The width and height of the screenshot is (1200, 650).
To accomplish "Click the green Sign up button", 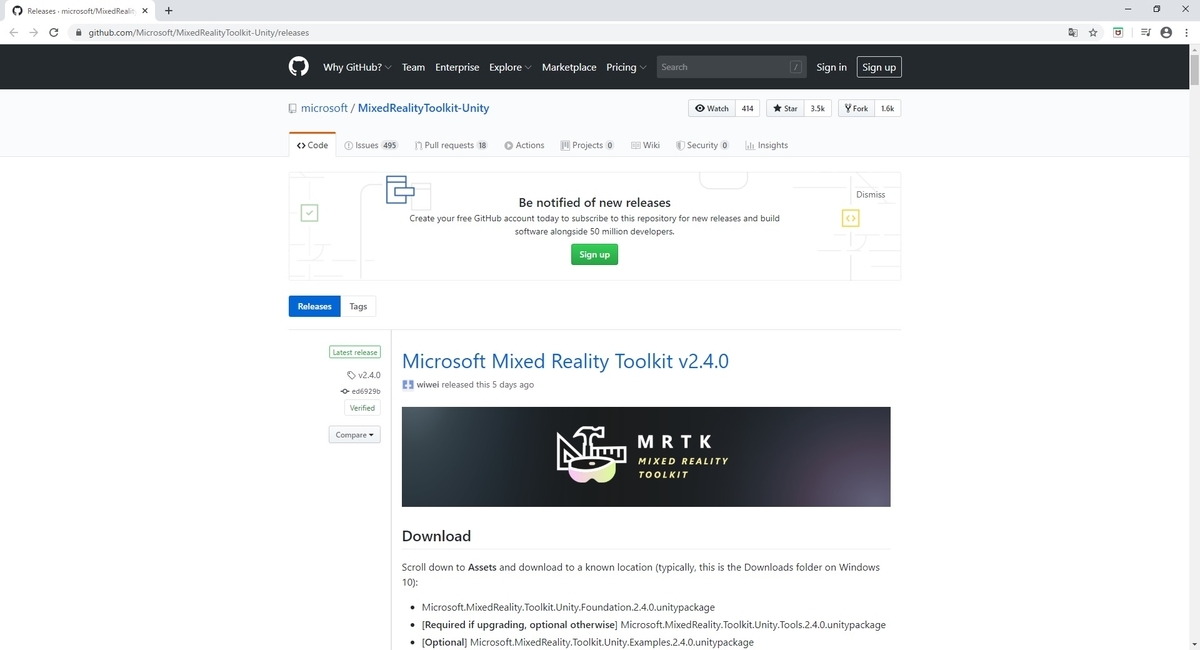I will coord(594,254).
